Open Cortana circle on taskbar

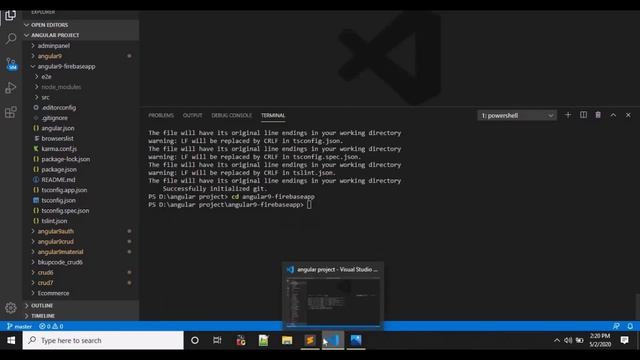point(195,340)
